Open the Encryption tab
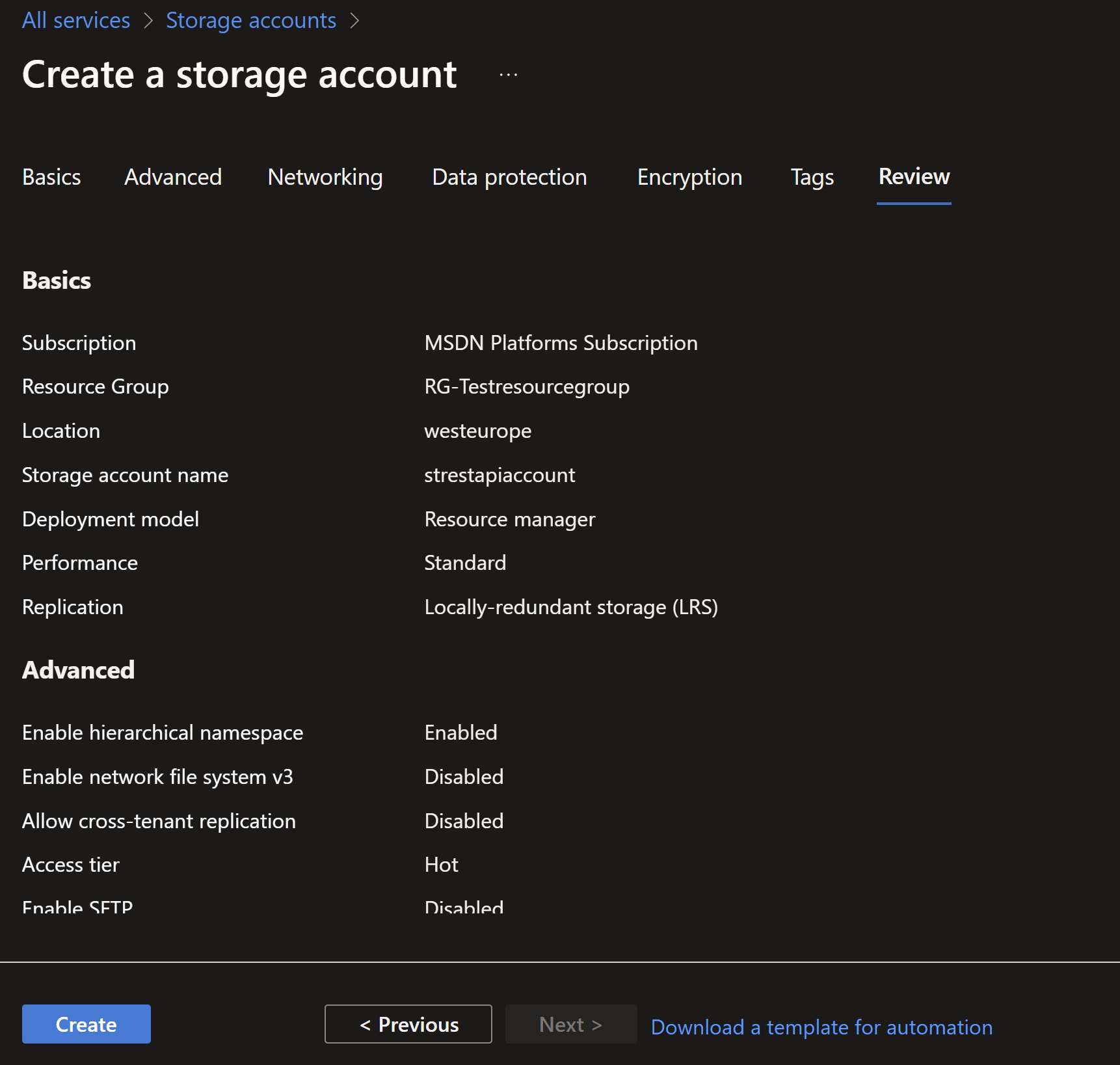The image size is (1120, 1065). click(689, 177)
